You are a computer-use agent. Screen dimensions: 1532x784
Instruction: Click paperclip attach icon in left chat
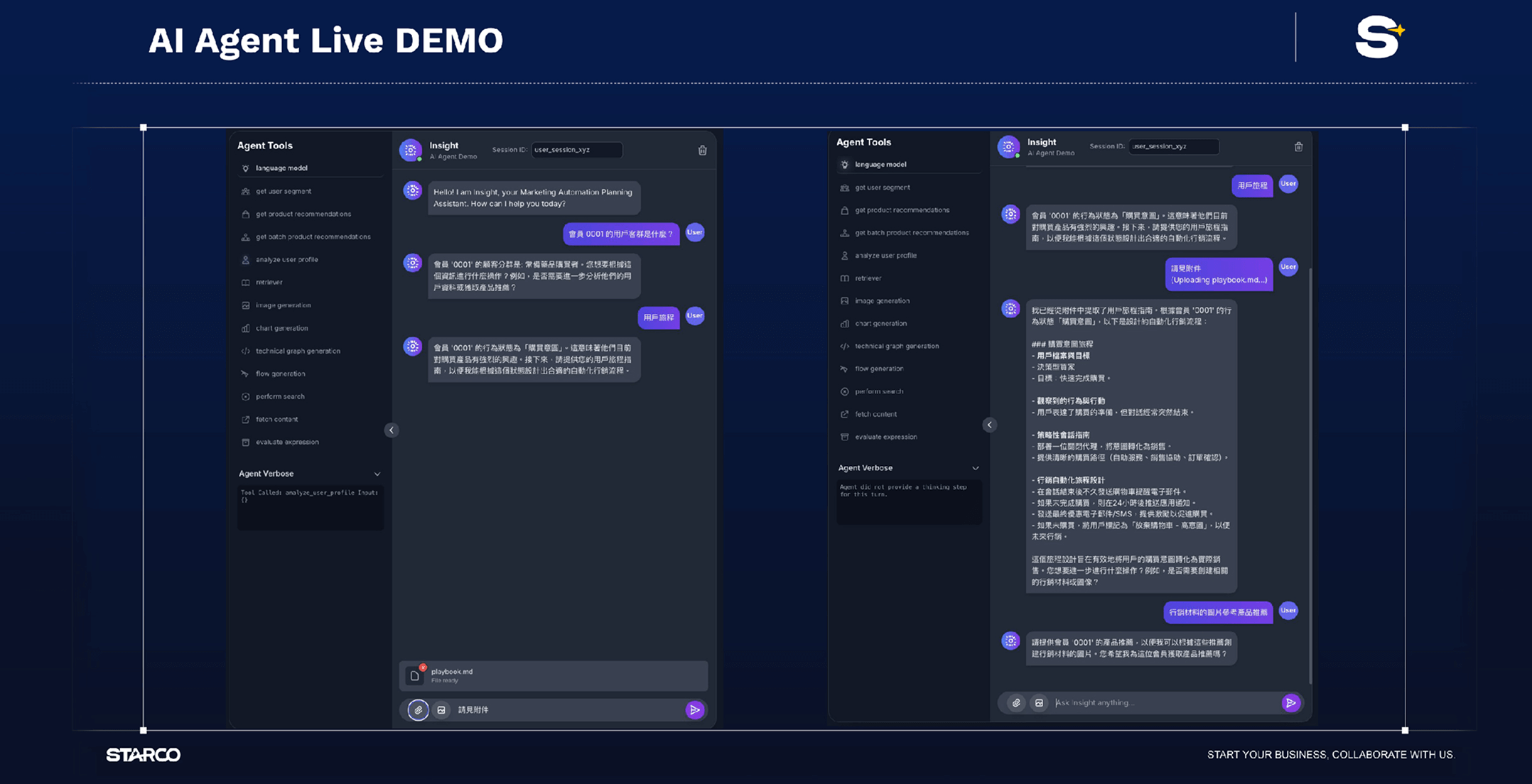point(418,709)
